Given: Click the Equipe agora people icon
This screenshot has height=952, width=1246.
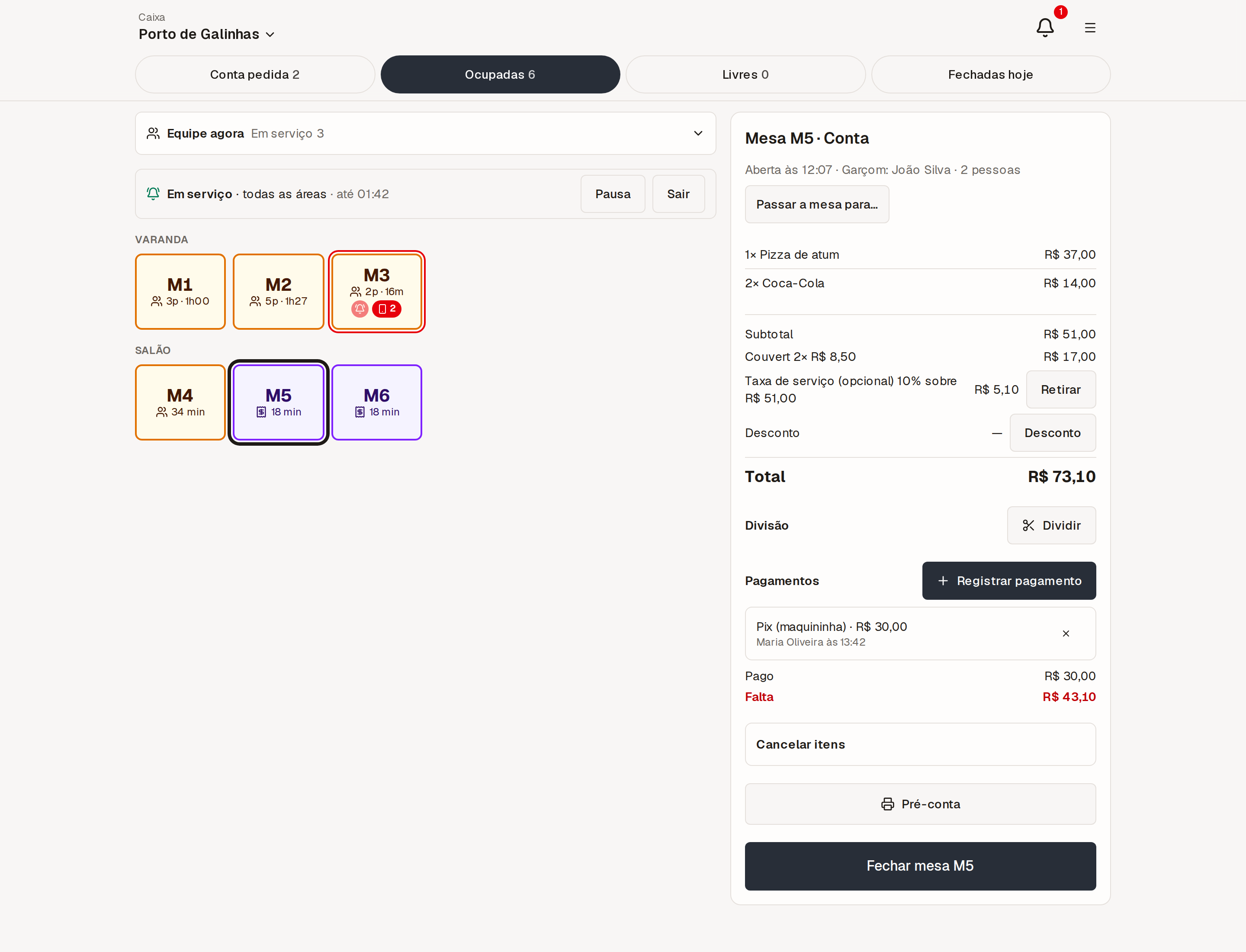Looking at the screenshot, I should coord(153,133).
